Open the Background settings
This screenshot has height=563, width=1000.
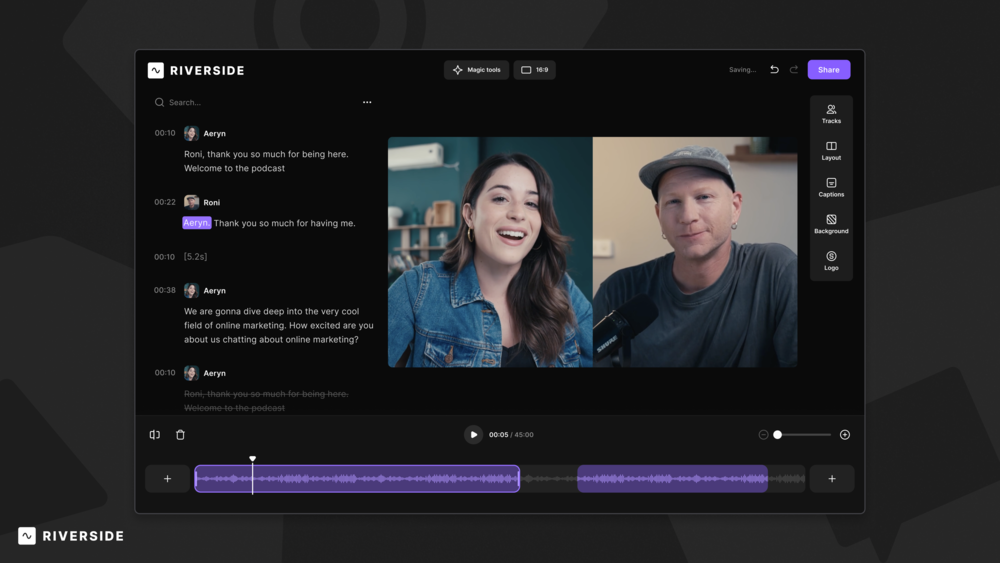tap(831, 224)
